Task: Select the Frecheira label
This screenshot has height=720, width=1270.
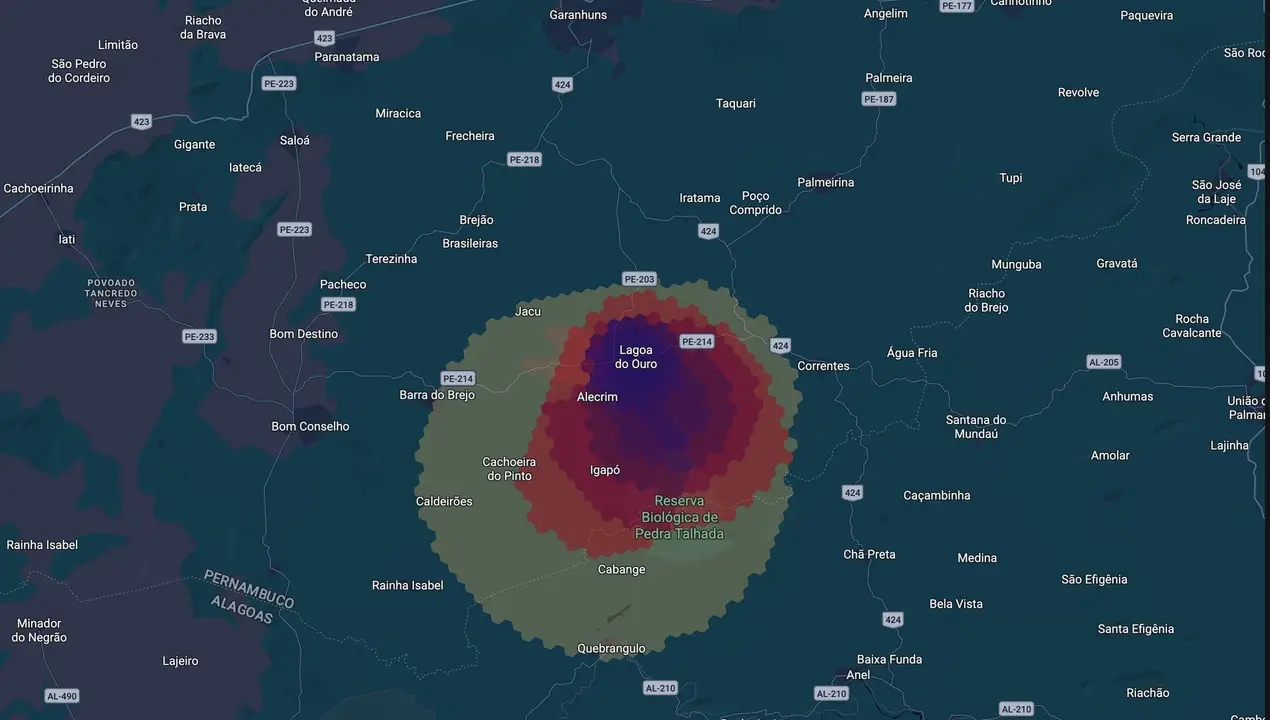Action: tap(470, 136)
